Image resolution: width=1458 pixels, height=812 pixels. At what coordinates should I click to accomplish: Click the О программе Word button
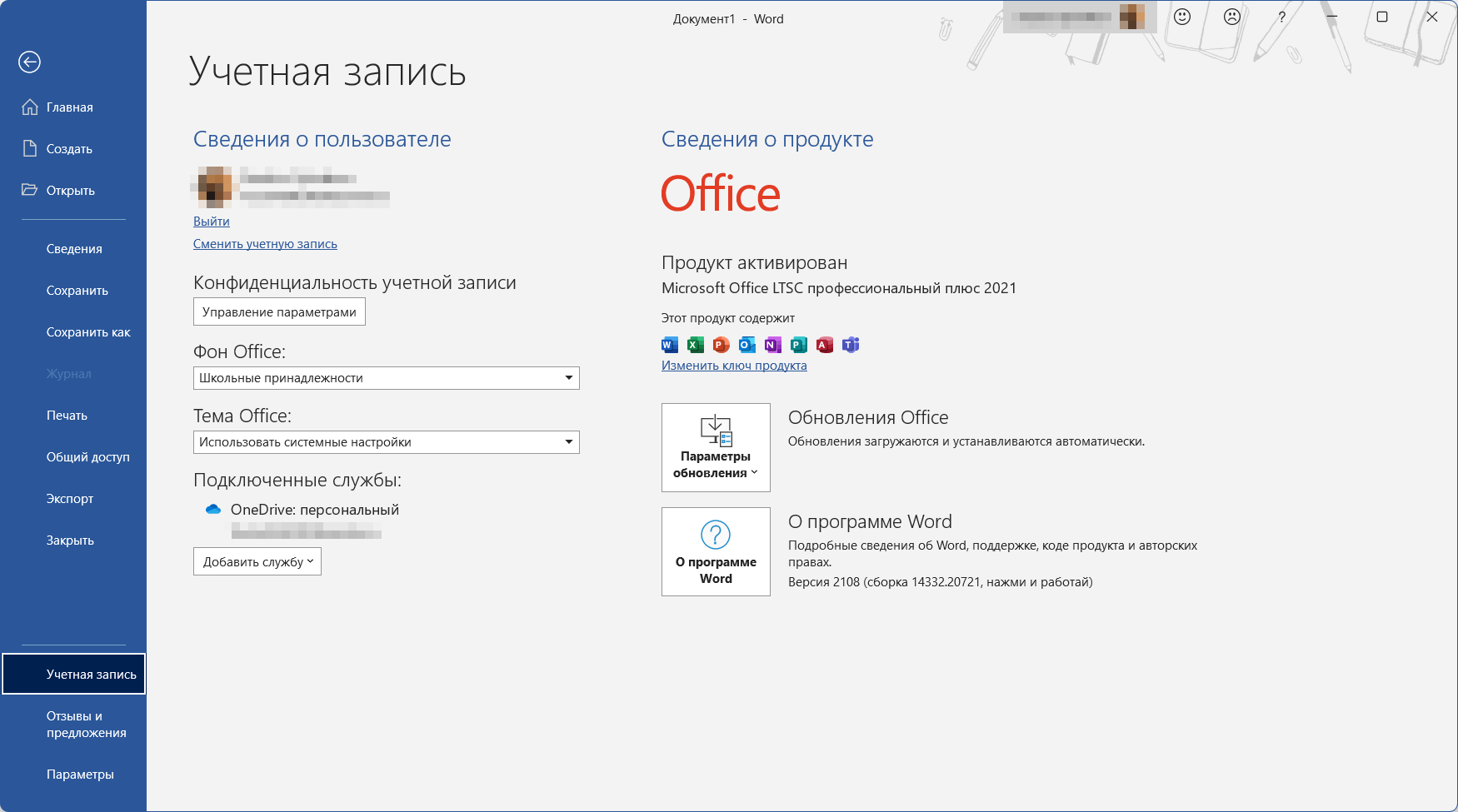pos(716,551)
